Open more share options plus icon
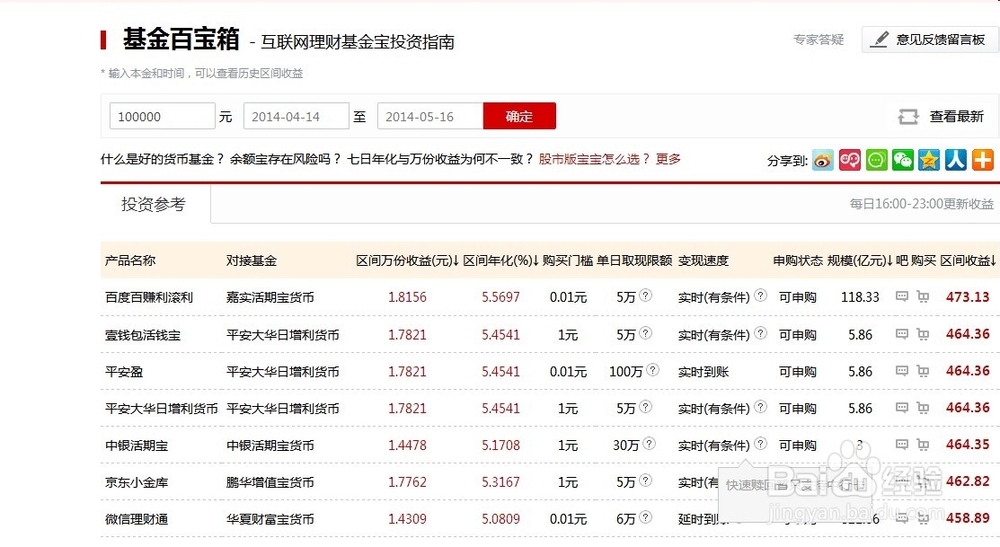The width and height of the screenshot is (1000, 547). [983, 160]
